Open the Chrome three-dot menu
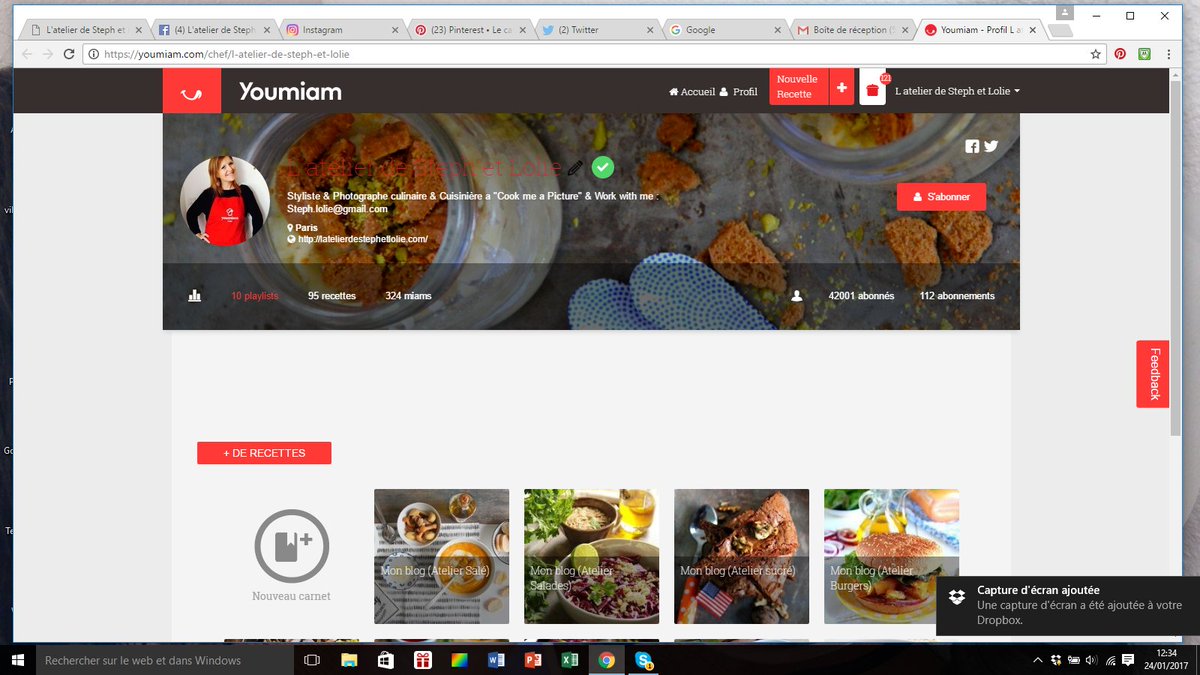The height and width of the screenshot is (675, 1200). (1167, 54)
